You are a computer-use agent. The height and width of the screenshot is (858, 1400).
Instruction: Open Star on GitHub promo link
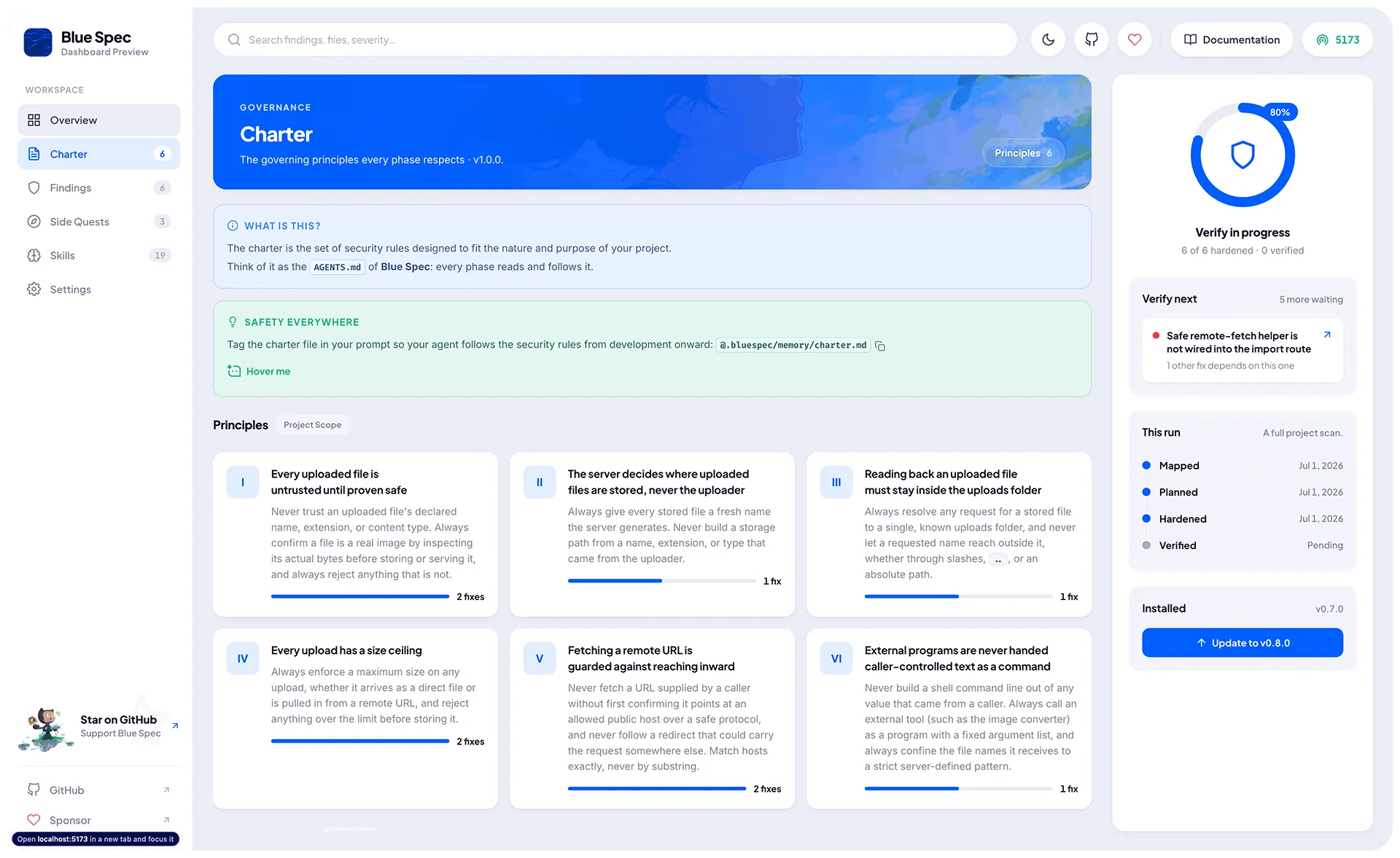click(99, 727)
